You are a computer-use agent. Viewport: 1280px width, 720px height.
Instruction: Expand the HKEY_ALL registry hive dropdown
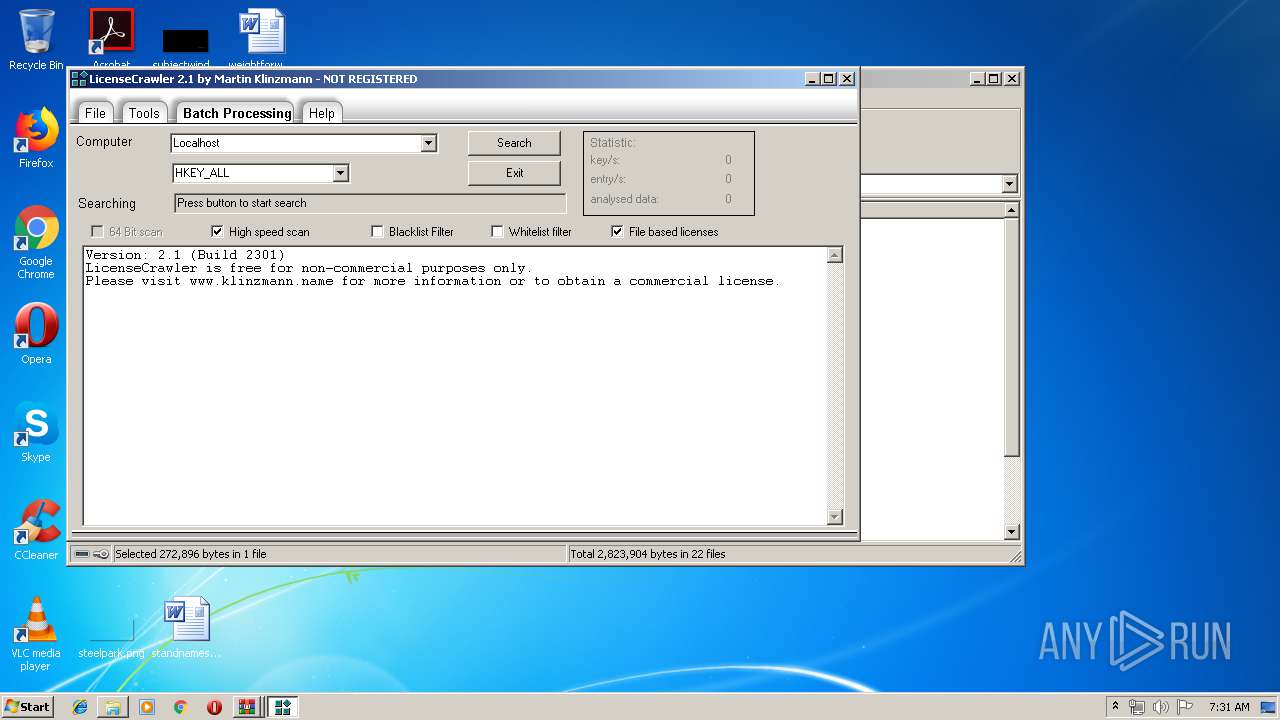pos(340,173)
